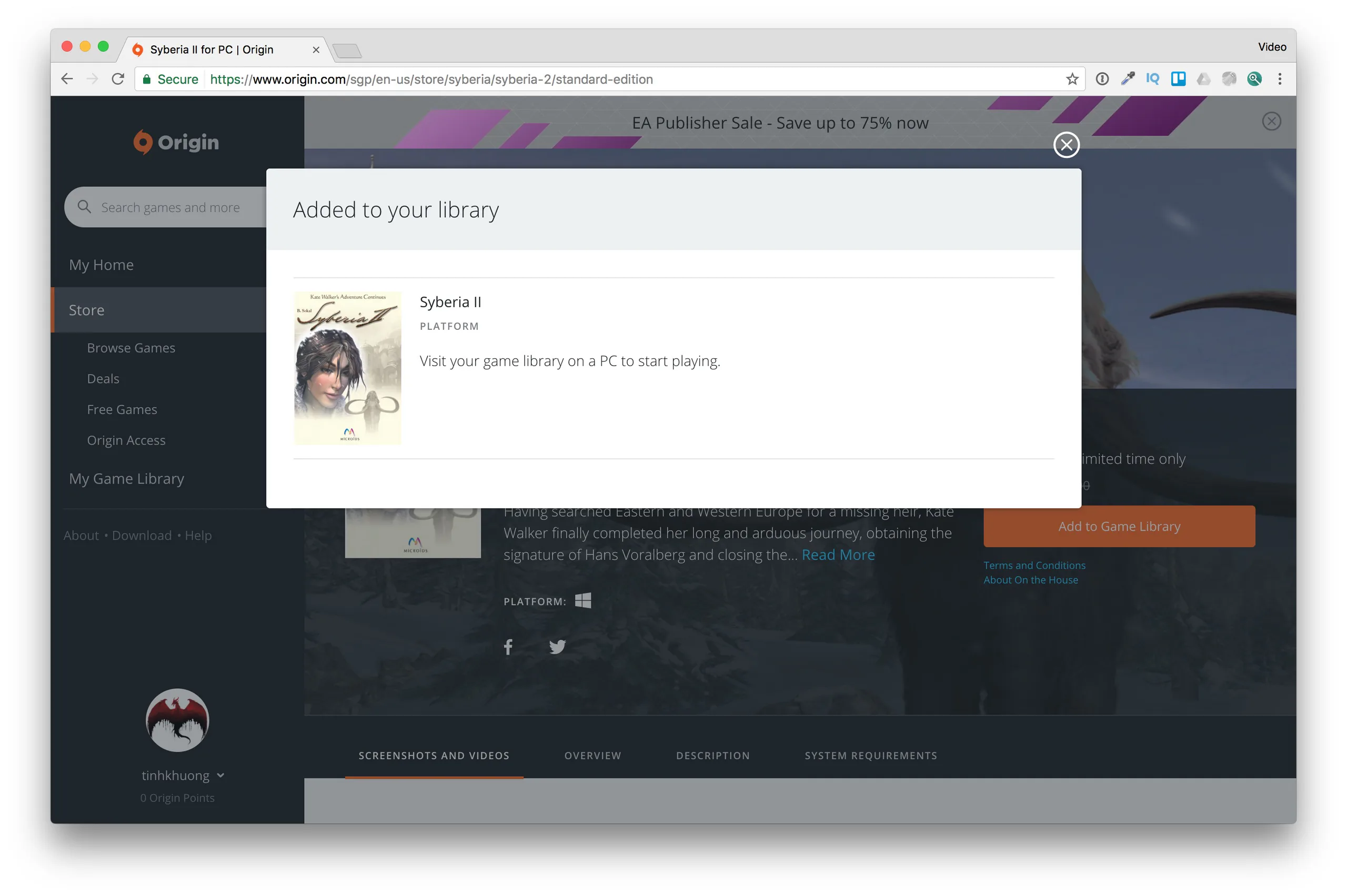
Task: Click the Download link
Action: pos(142,536)
